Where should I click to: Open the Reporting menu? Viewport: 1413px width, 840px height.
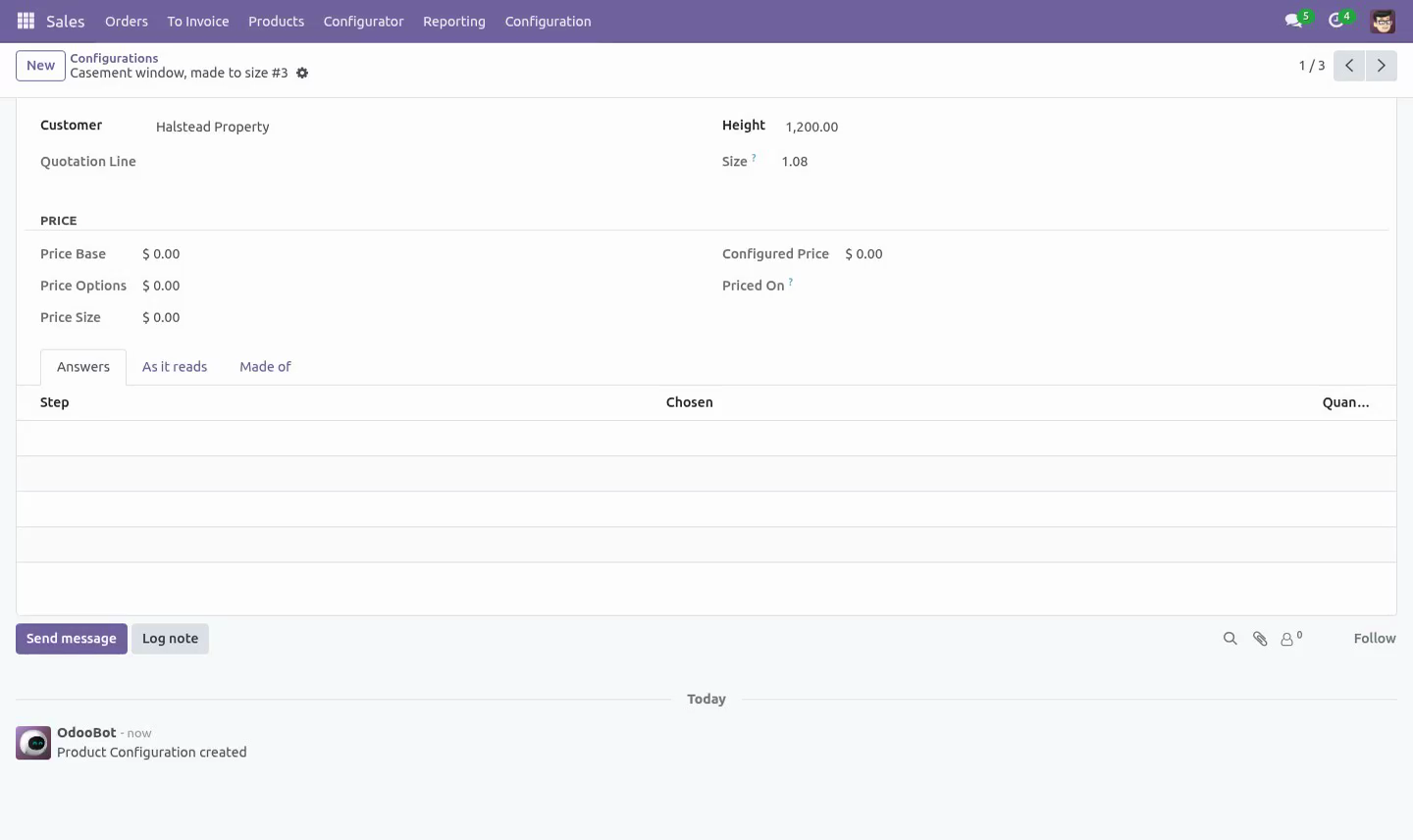[x=454, y=21]
